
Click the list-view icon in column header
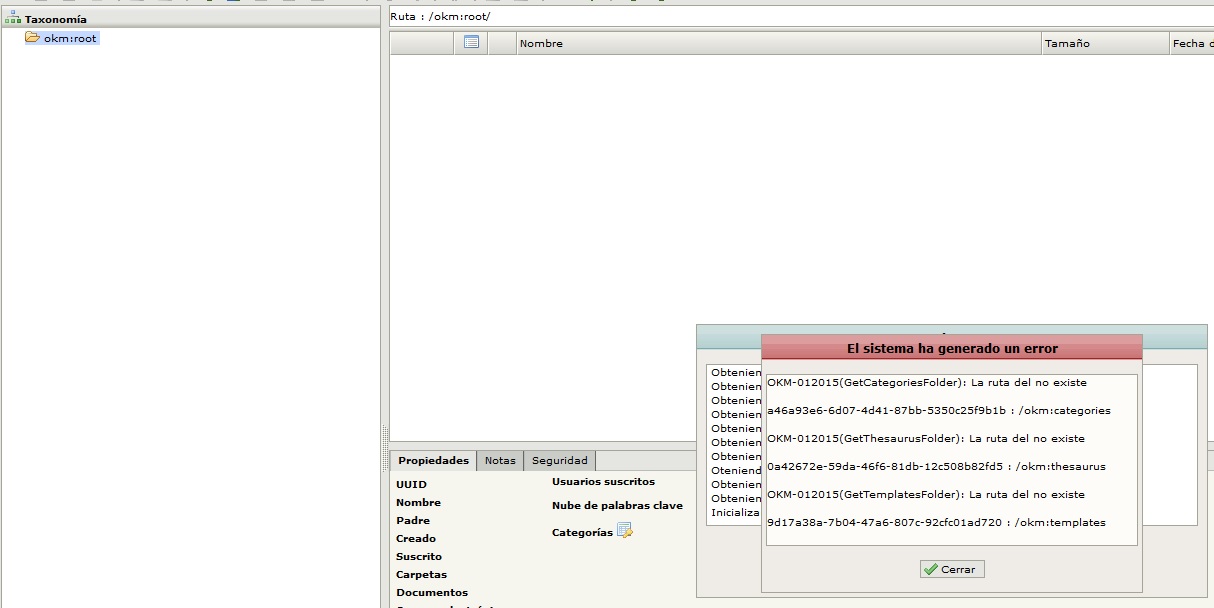472,43
